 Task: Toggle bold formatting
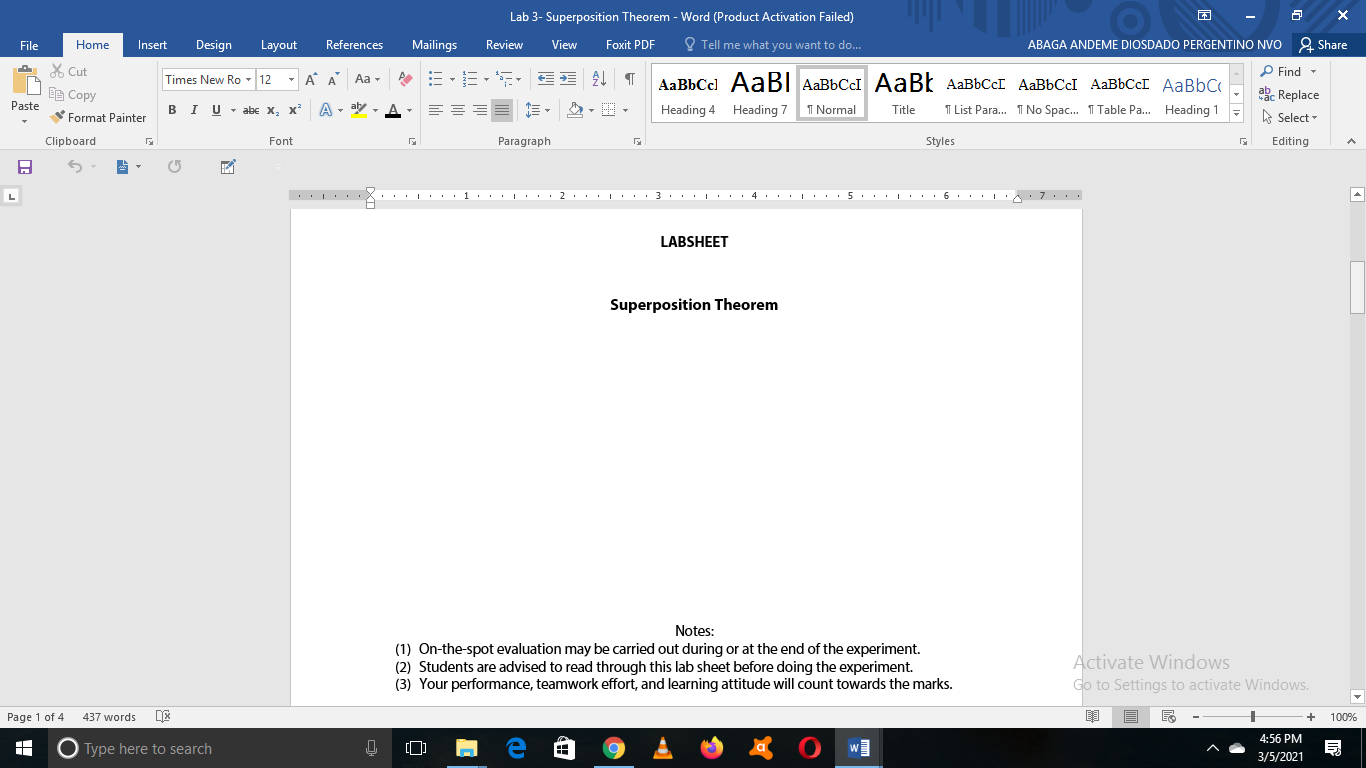click(x=172, y=110)
